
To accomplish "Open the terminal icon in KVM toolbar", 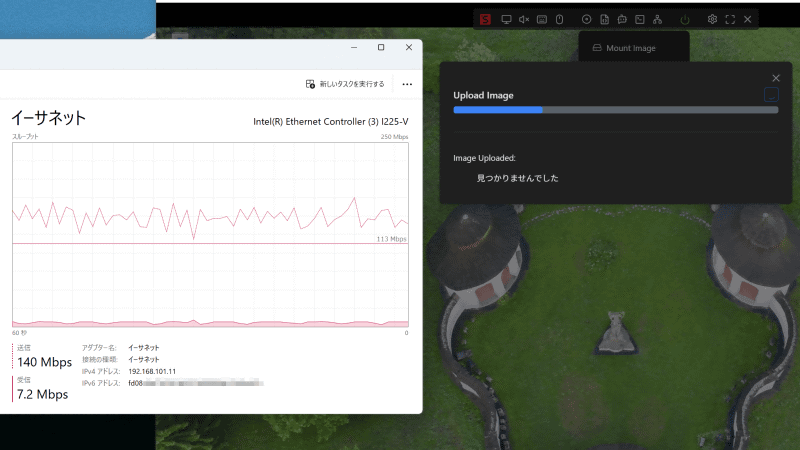I will (x=640, y=19).
